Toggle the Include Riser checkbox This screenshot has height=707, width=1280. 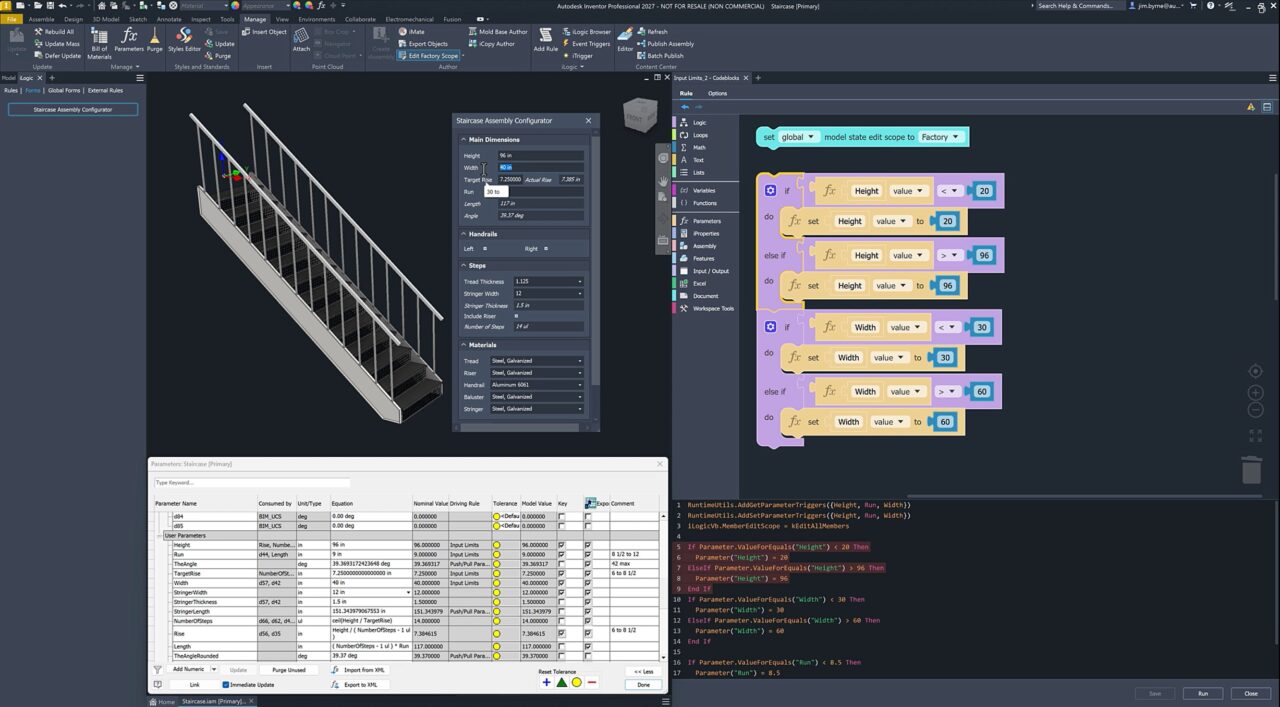click(x=517, y=314)
